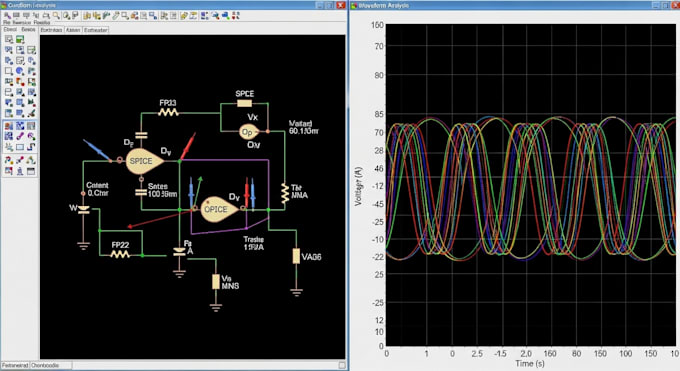Image resolution: width=680 pixels, height=371 pixels.
Task: Select the SPCE component at the schematic top
Action: [244, 103]
